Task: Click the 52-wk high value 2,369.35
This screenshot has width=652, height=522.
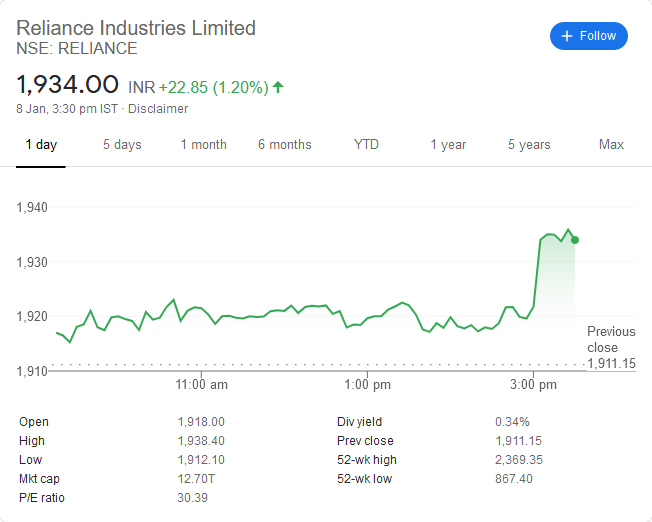Action: pos(519,460)
